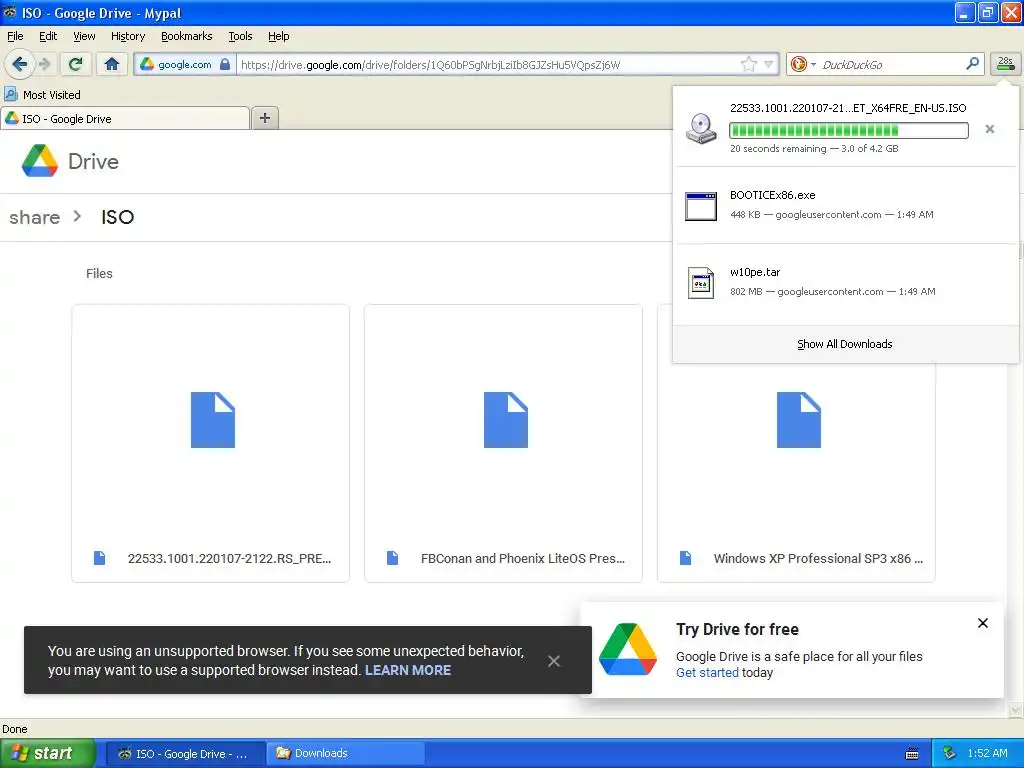1024x768 pixels.
Task: Switch to Downloads window in taskbar
Action: (x=345, y=753)
